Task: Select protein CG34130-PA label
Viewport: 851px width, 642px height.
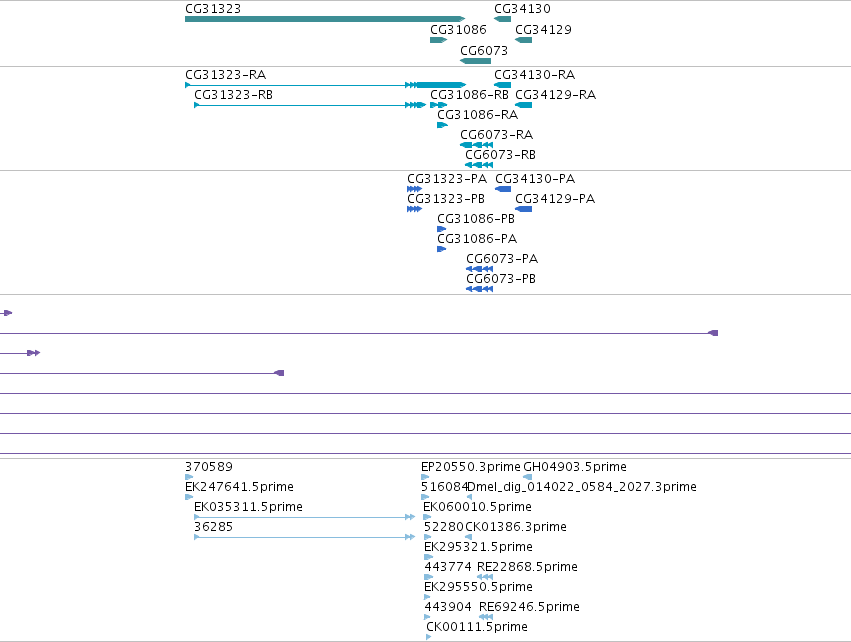Action: (x=535, y=179)
